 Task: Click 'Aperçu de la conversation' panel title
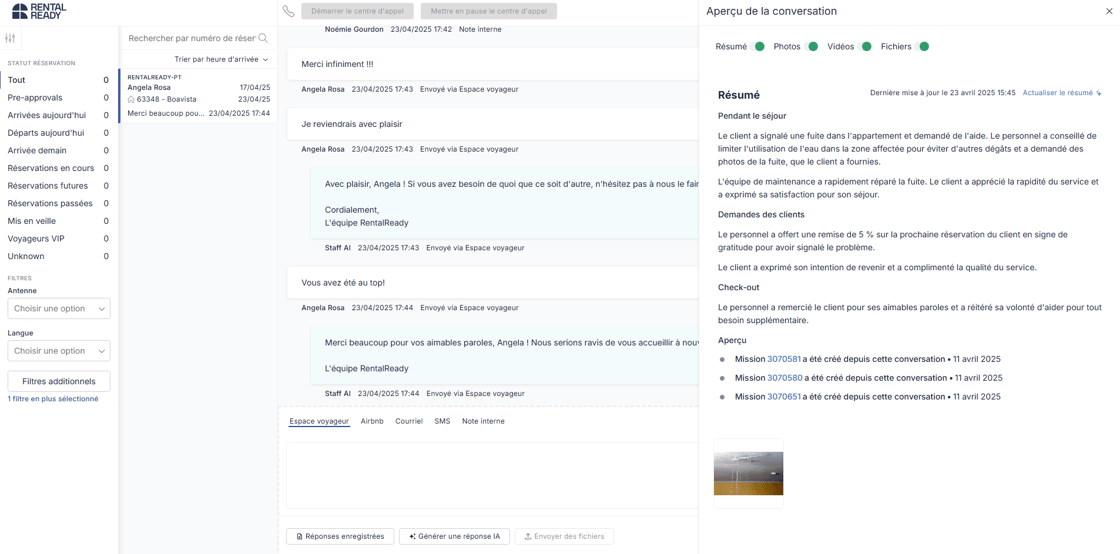pos(771,11)
